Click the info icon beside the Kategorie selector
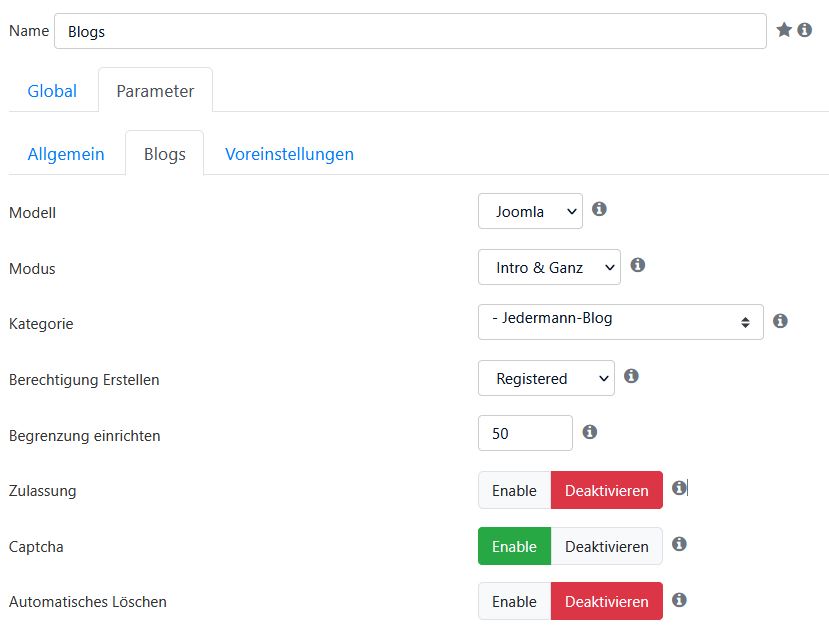Screen dimensions: 829x635 (x=780, y=321)
